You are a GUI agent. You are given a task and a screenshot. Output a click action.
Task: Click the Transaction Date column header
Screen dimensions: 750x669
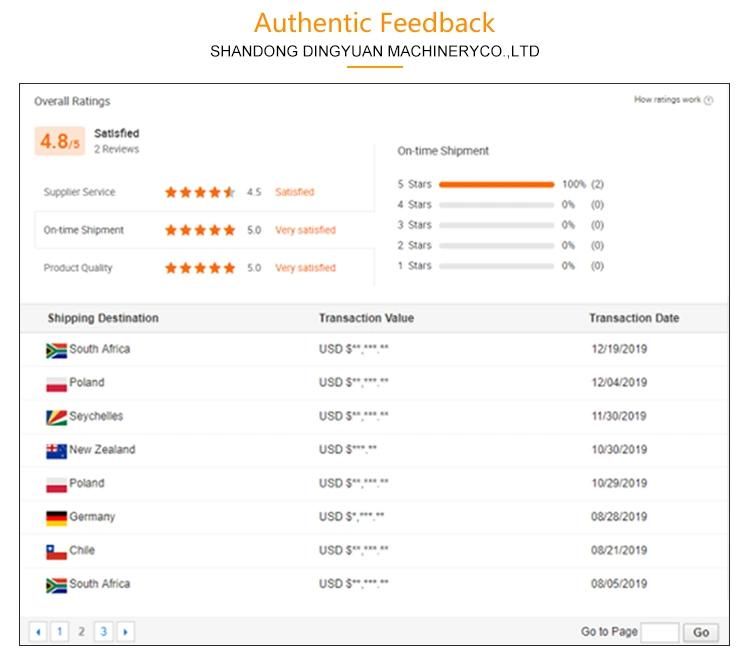click(x=634, y=318)
